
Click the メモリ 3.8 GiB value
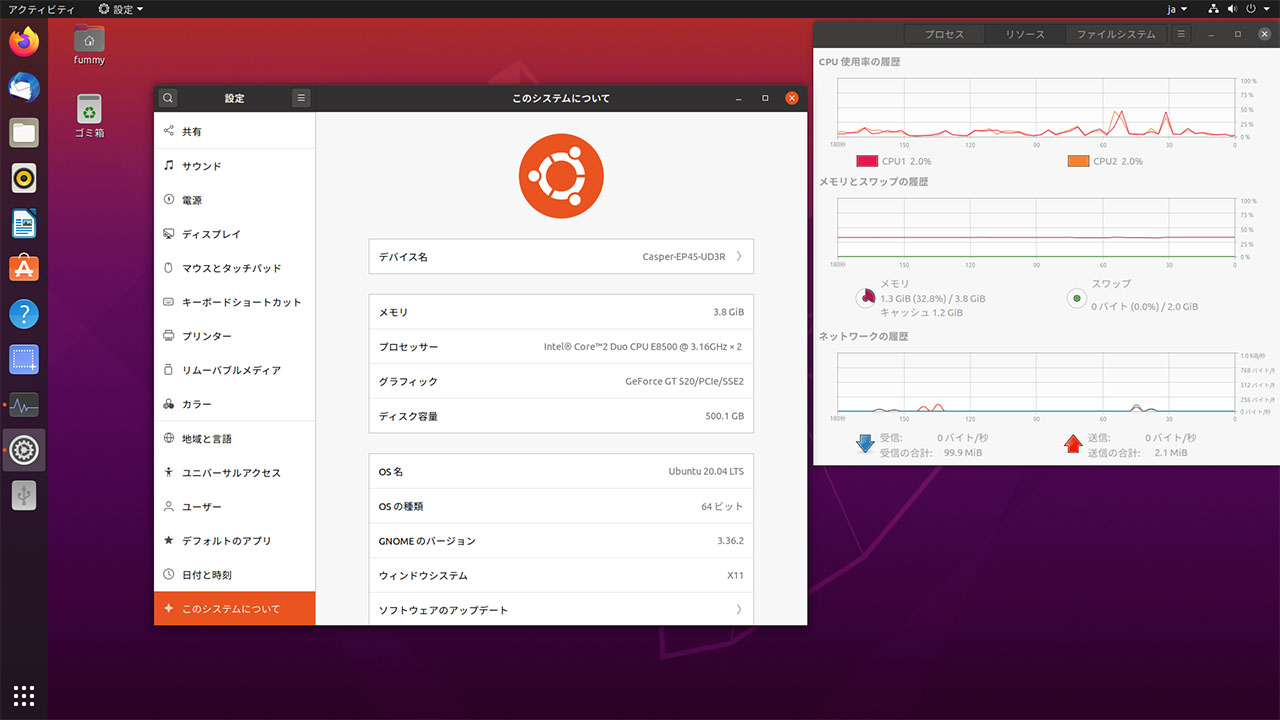point(728,313)
